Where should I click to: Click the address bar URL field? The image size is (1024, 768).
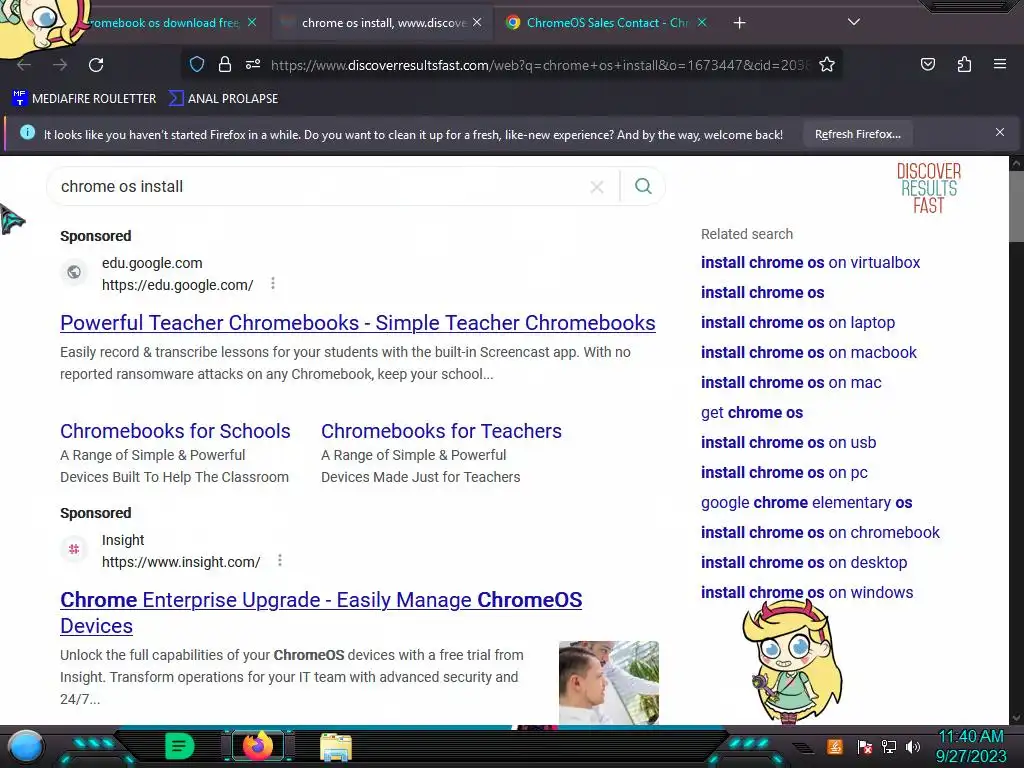coord(539,65)
